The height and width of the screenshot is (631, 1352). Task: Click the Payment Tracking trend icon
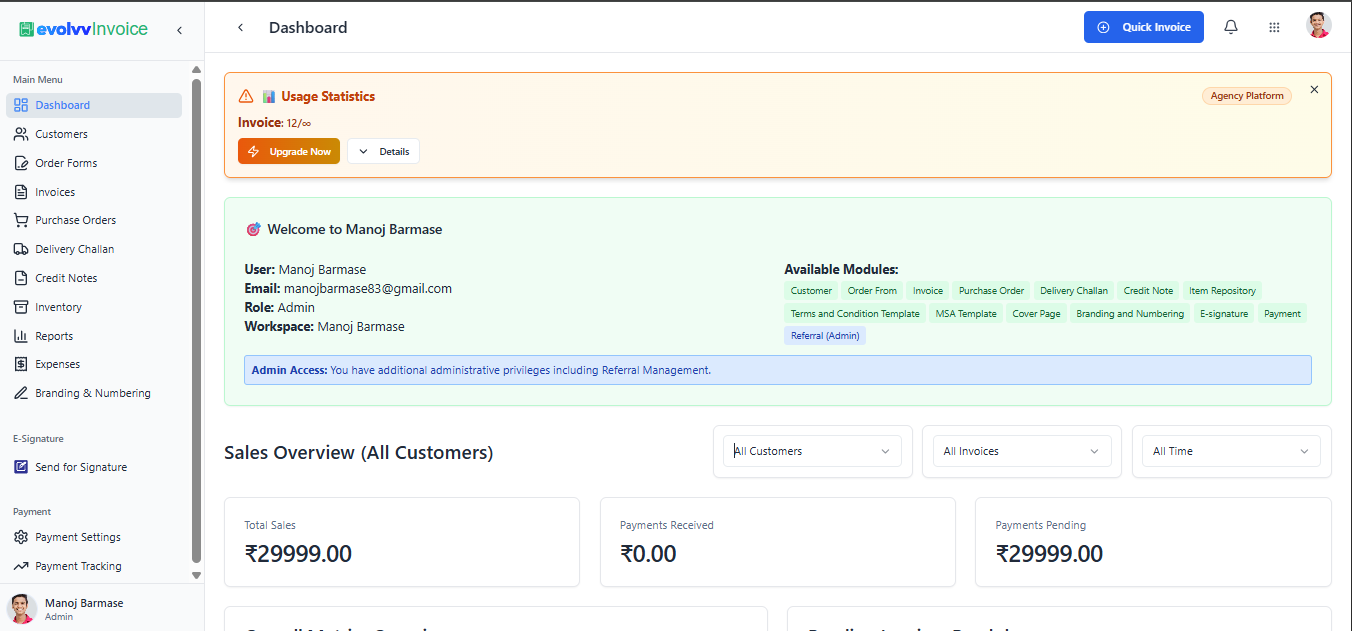(x=21, y=566)
